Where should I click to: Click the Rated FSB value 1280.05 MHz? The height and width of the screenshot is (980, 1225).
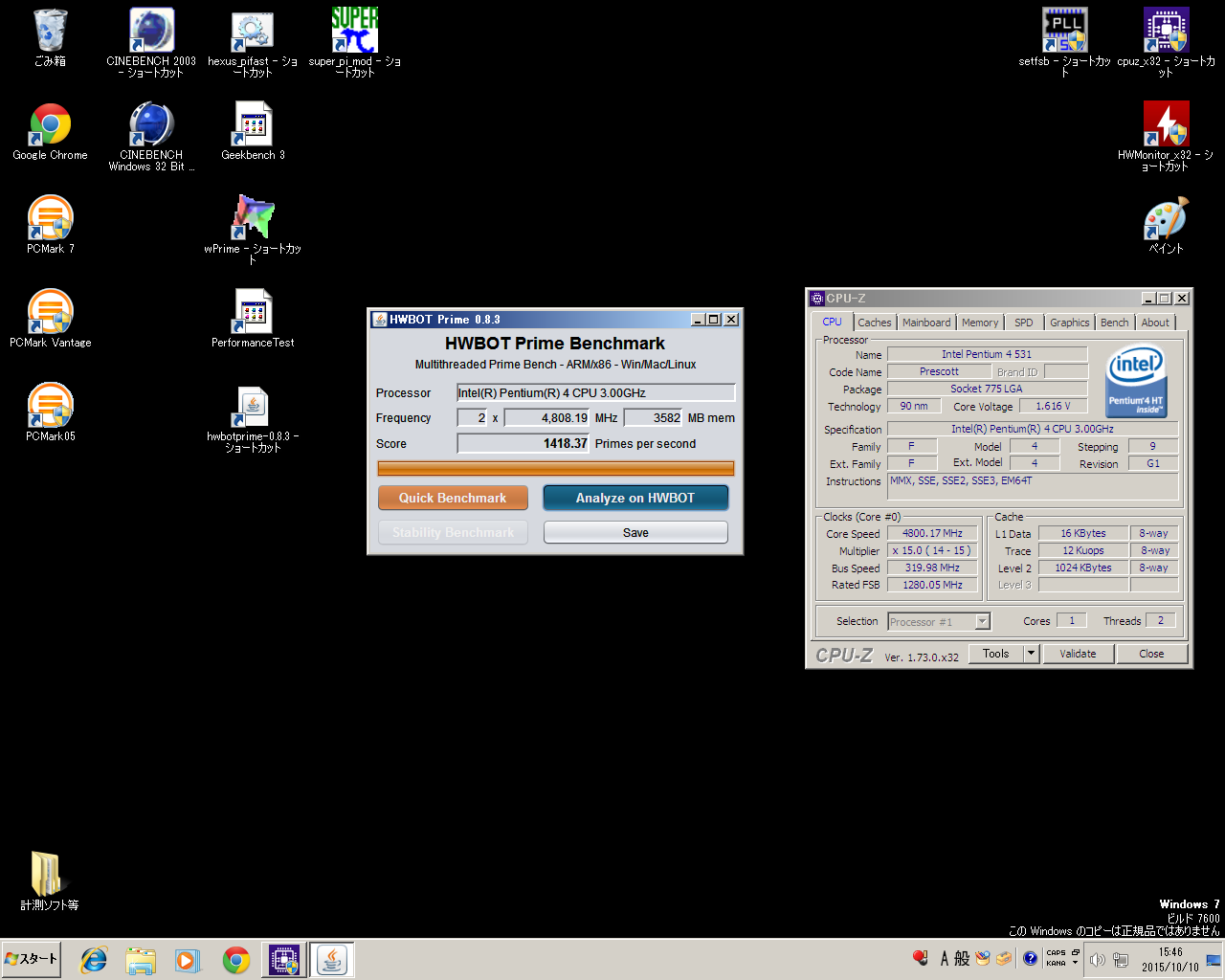pos(932,585)
